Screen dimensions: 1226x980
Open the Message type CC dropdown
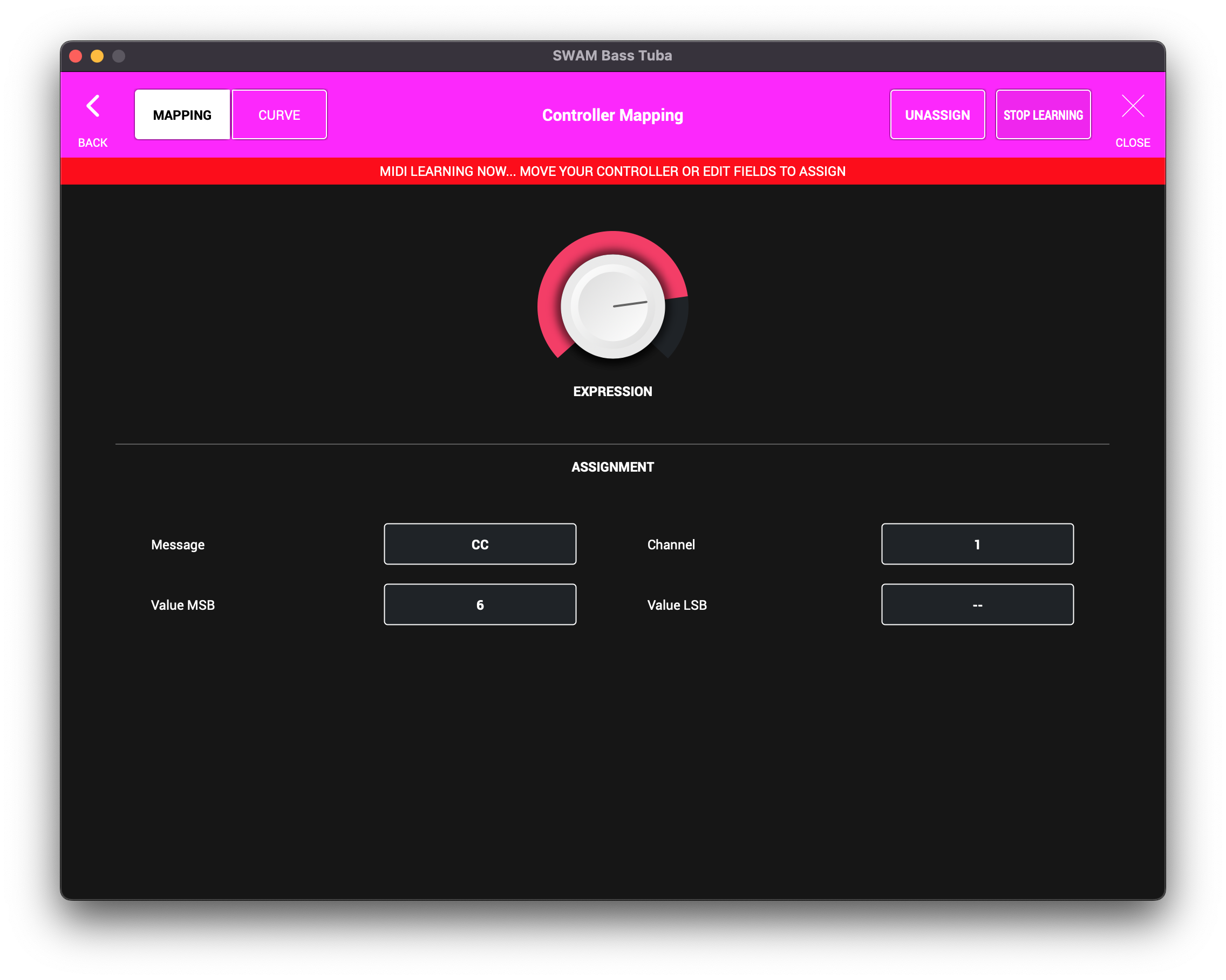[479, 545]
